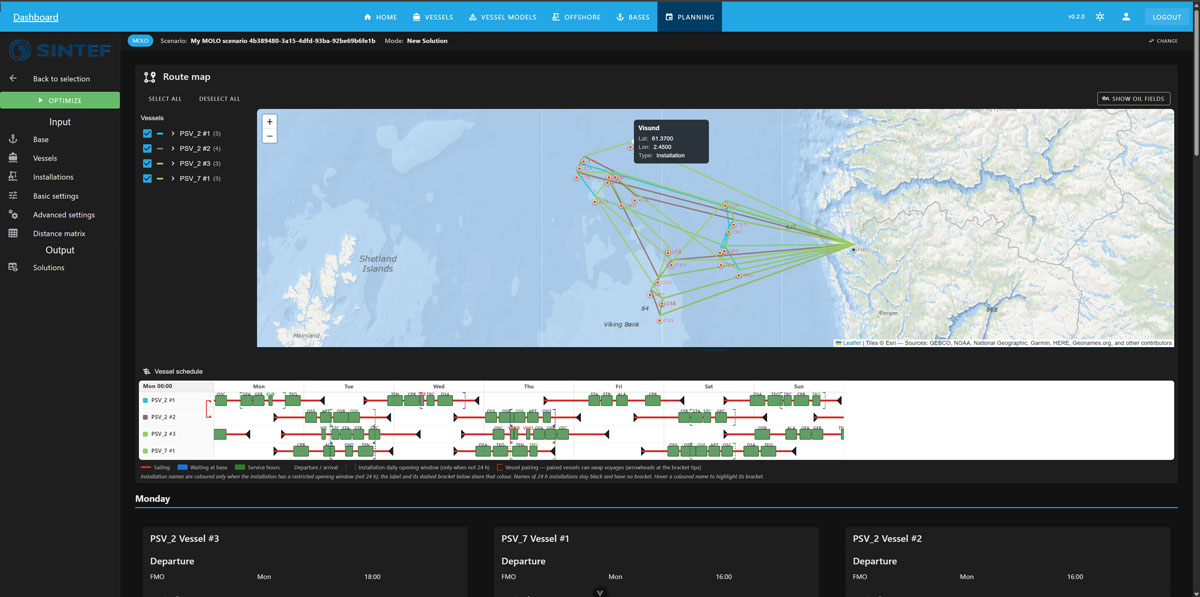
Task: Toggle PSV_2 #1 vessel checkbox
Action: (147, 133)
